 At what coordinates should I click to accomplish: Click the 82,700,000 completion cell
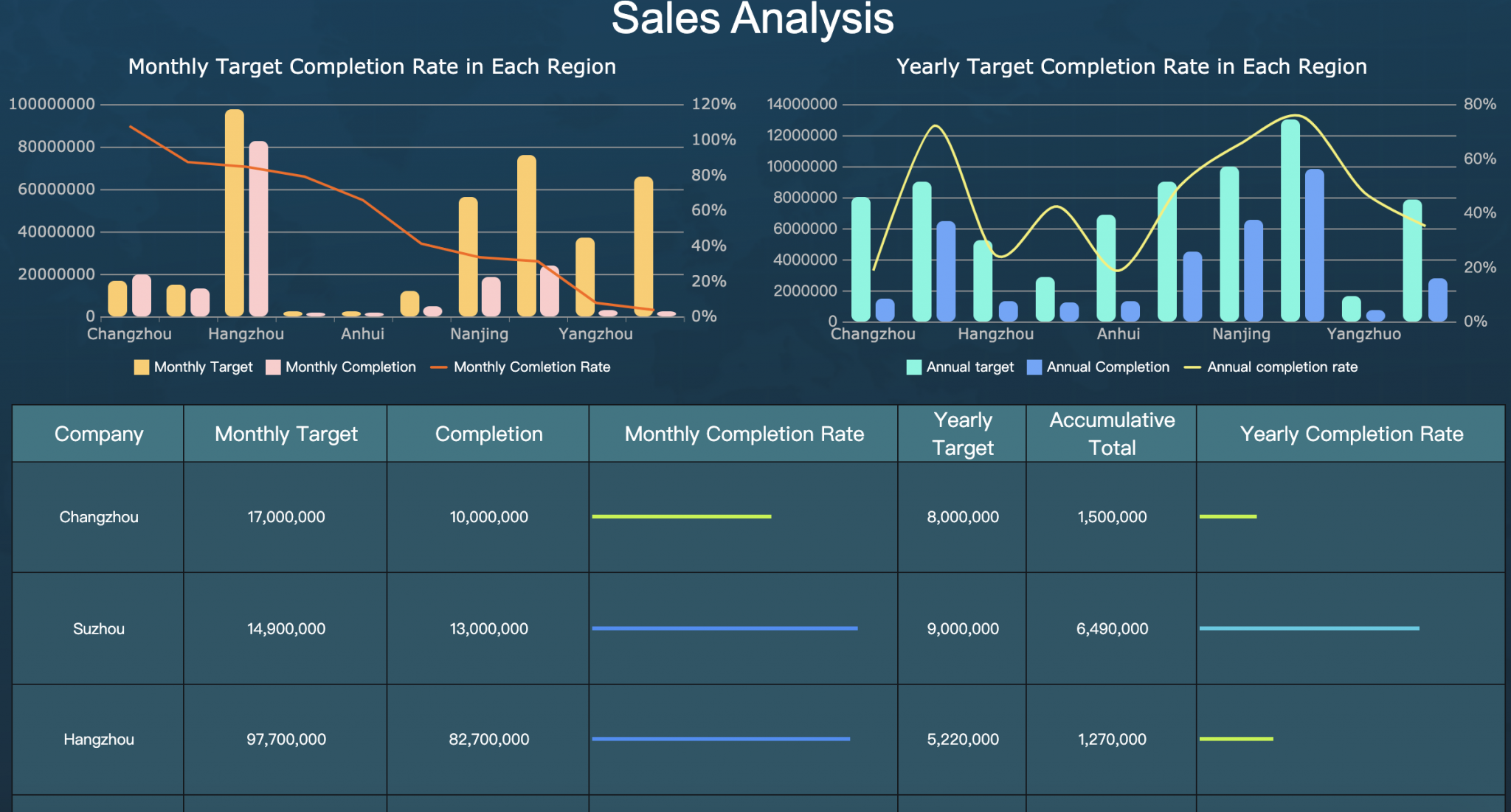(488, 739)
